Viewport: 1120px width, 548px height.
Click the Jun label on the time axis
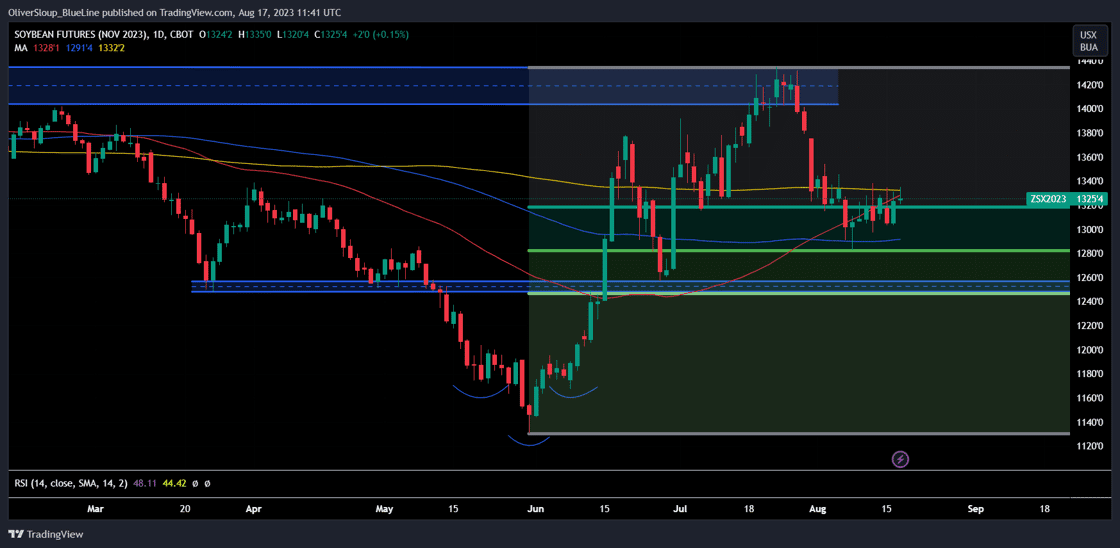[536, 508]
